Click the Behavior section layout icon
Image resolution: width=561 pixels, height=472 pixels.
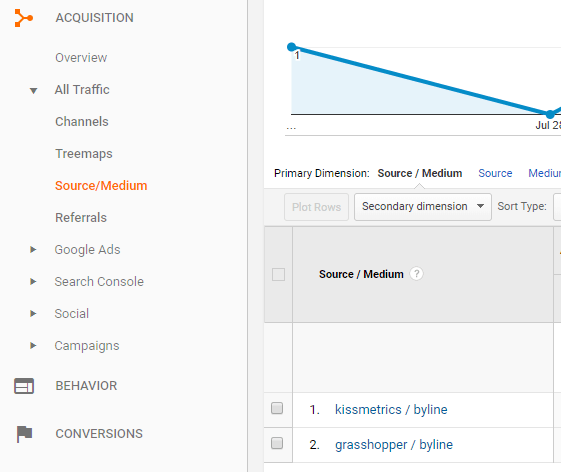[x=24, y=386]
